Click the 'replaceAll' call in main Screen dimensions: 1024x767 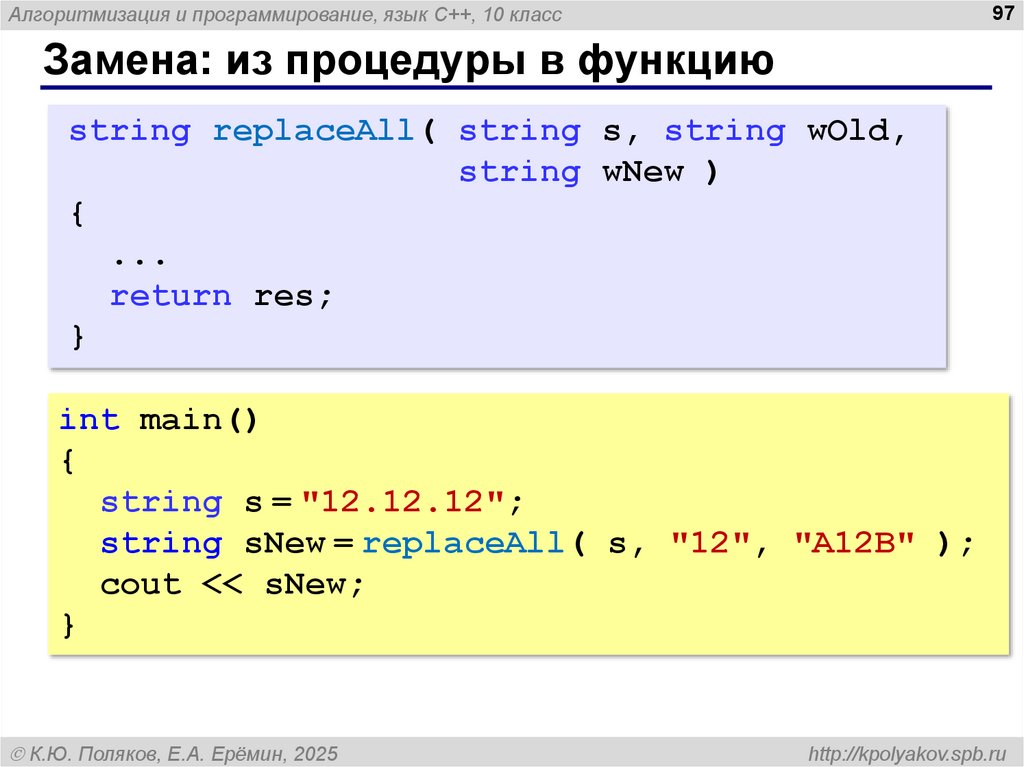(463, 543)
